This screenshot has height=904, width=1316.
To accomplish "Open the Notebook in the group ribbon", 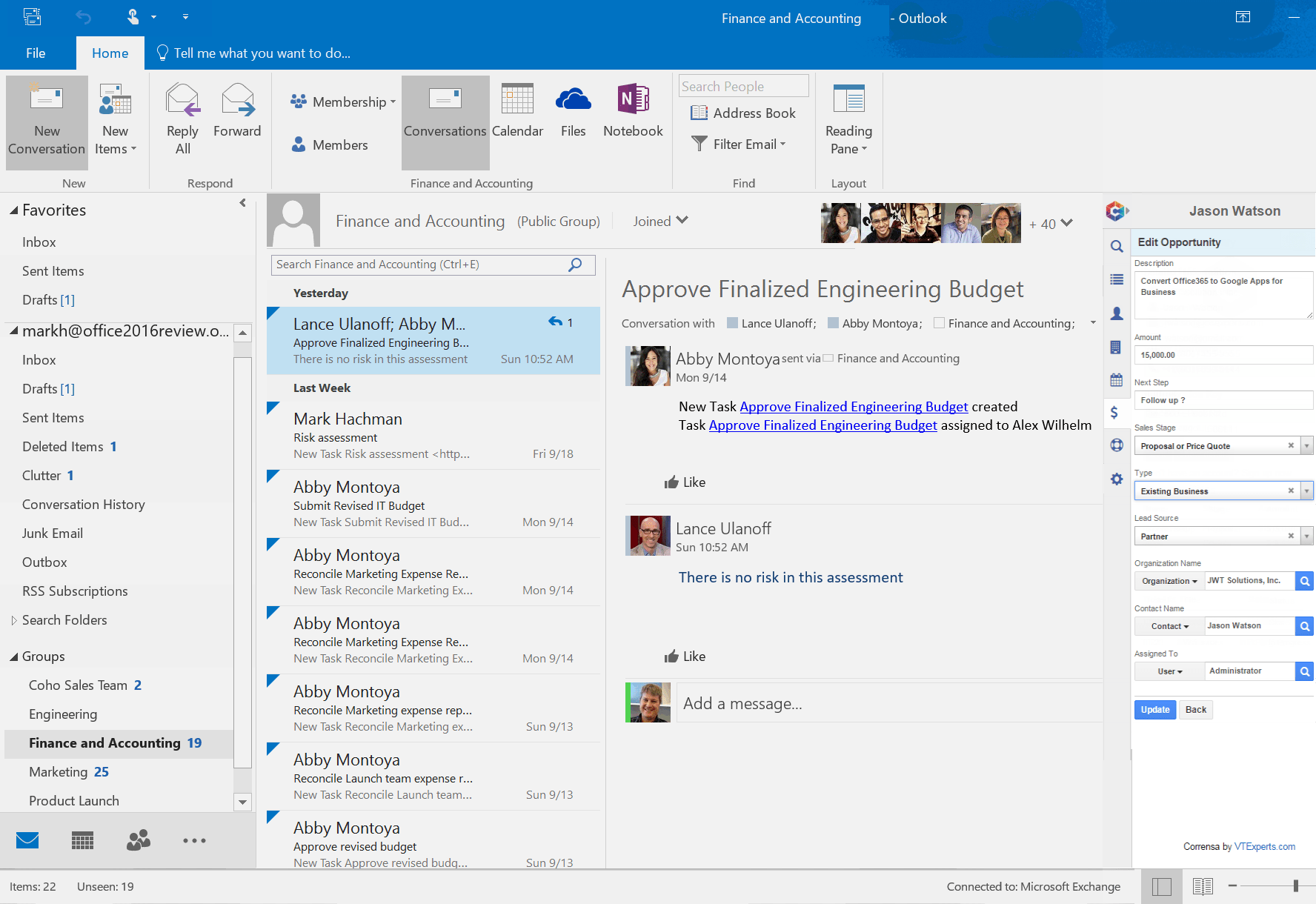I will [632, 111].
